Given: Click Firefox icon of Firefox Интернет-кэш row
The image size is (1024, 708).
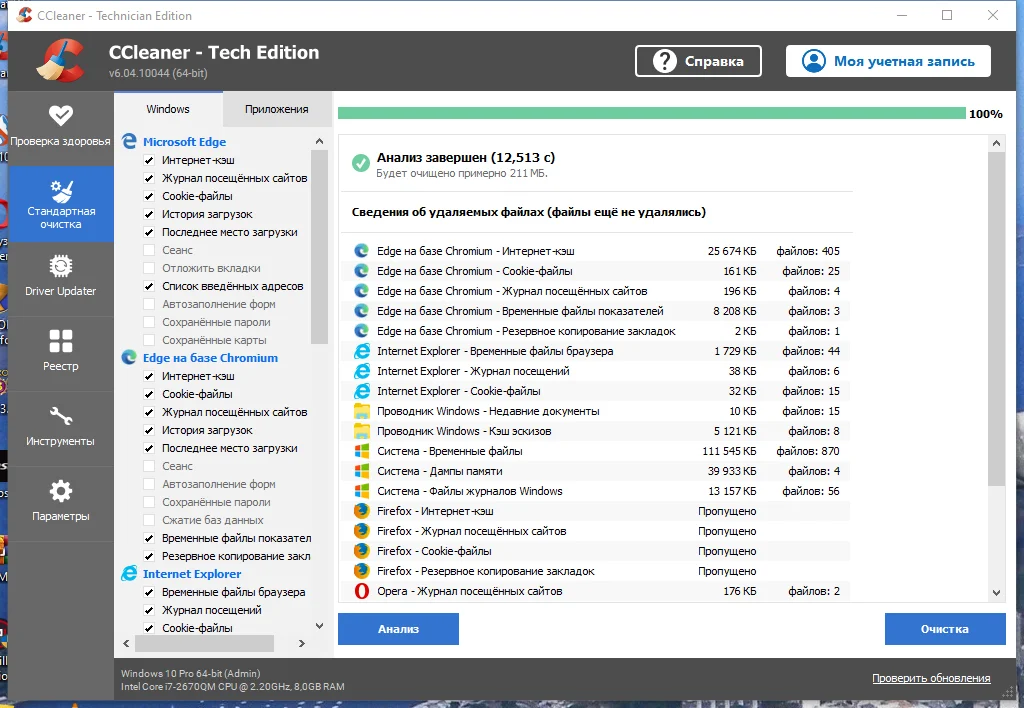Looking at the screenshot, I should coord(361,511).
